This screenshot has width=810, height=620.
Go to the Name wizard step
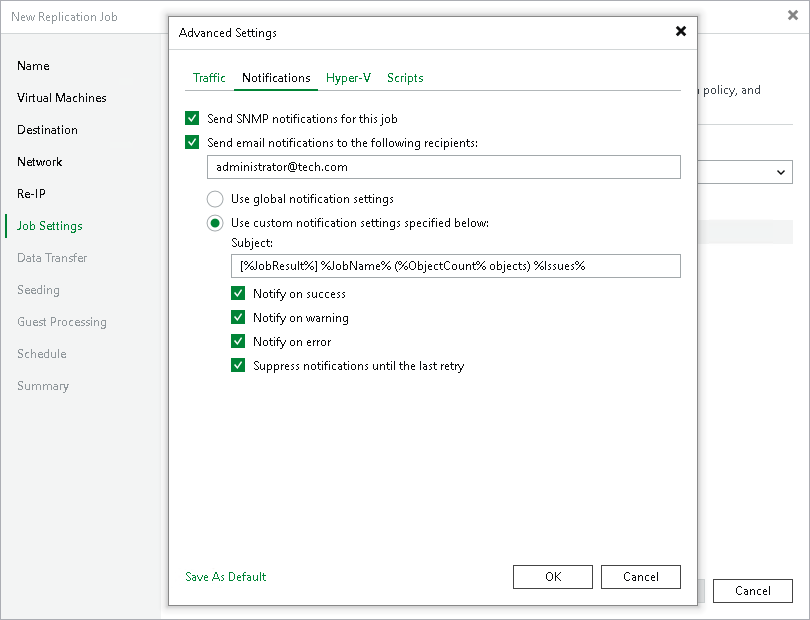click(33, 66)
